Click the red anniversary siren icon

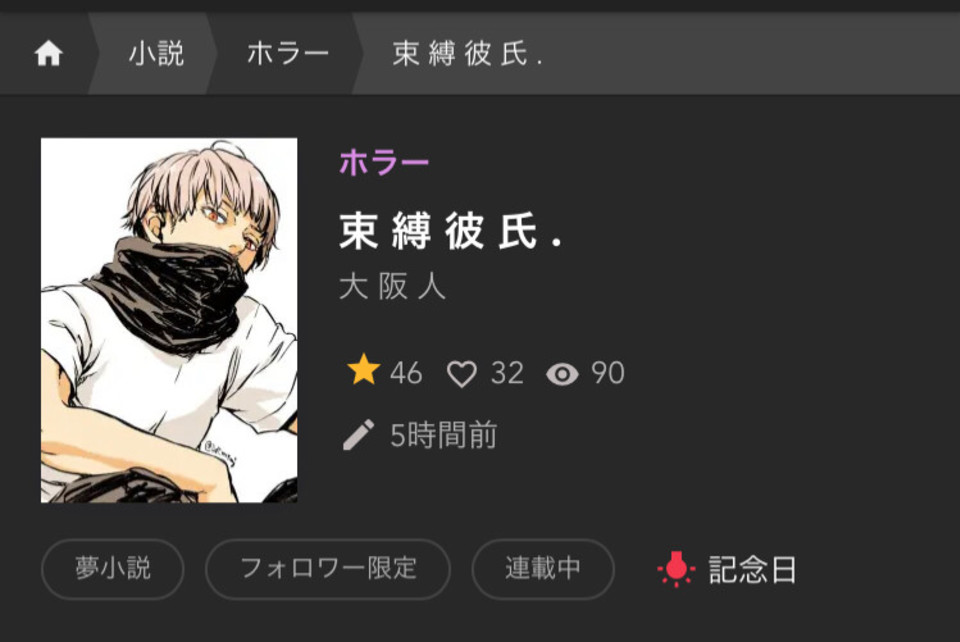(676, 569)
